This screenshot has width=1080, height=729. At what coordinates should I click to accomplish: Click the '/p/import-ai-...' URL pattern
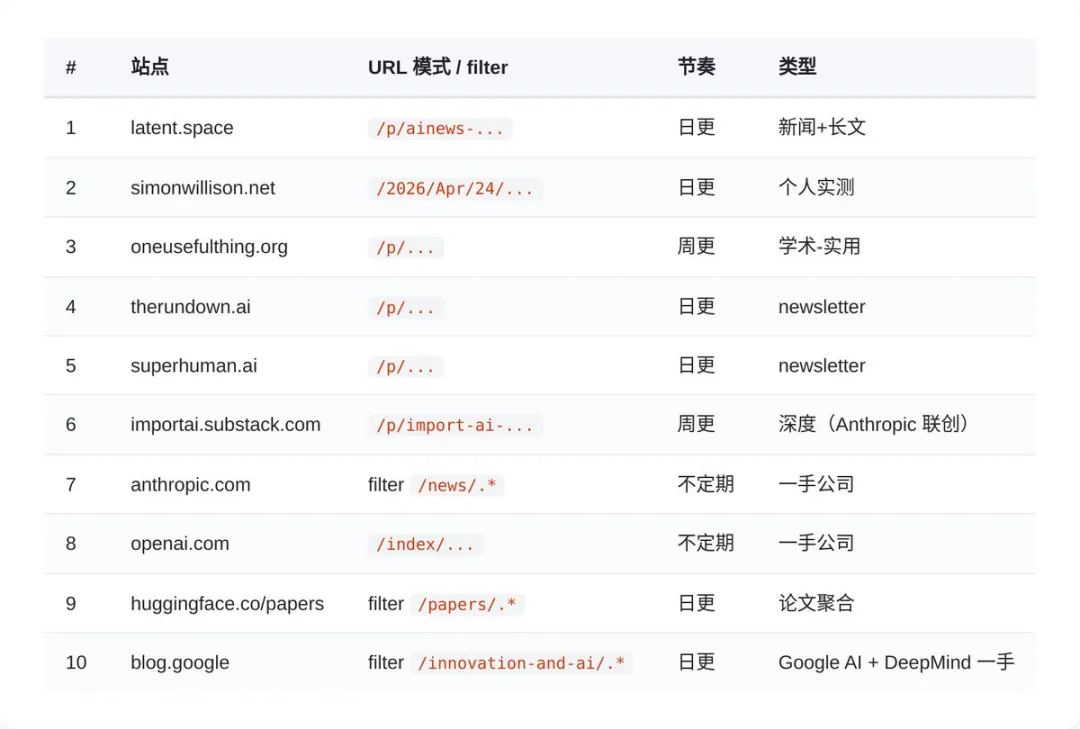(x=455, y=425)
